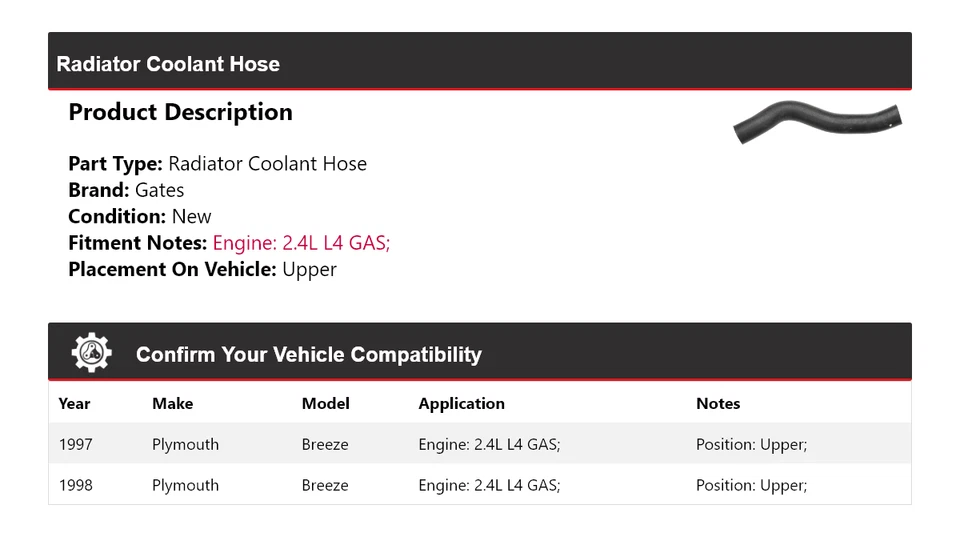Click the Notes column header

pyautogui.click(x=718, y=404)
